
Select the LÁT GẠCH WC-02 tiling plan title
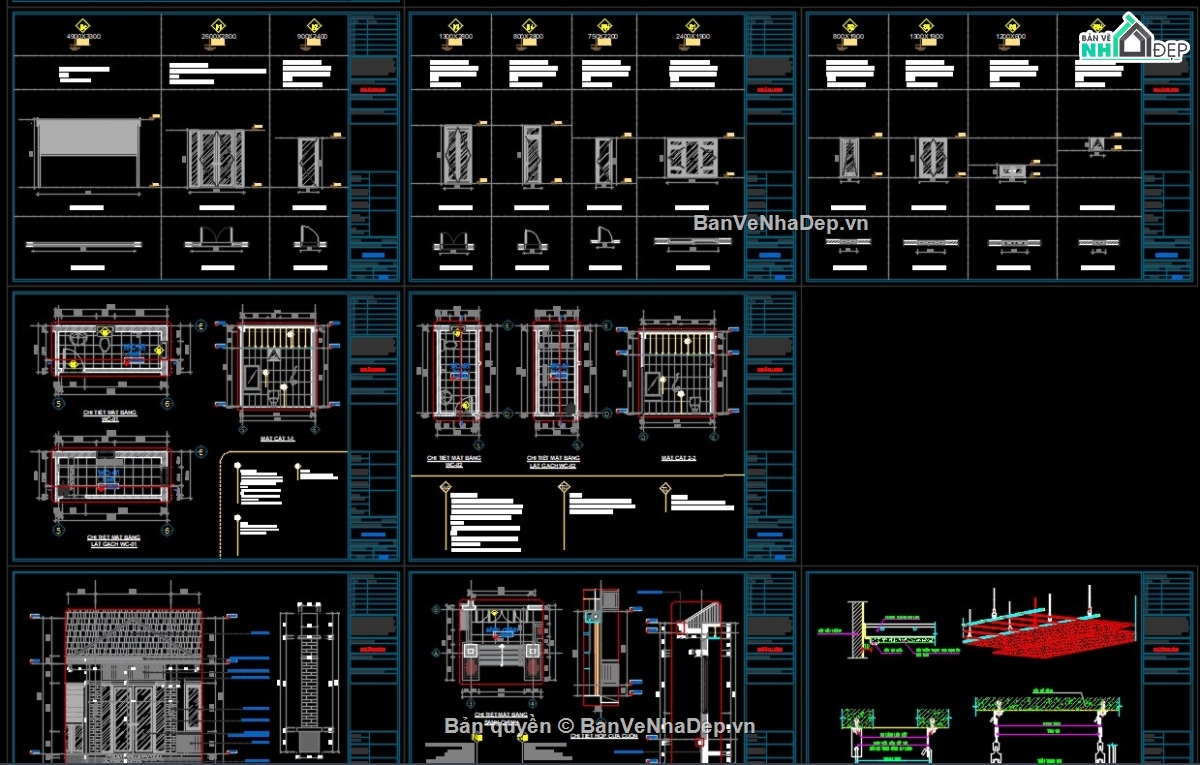coord(555,460)
